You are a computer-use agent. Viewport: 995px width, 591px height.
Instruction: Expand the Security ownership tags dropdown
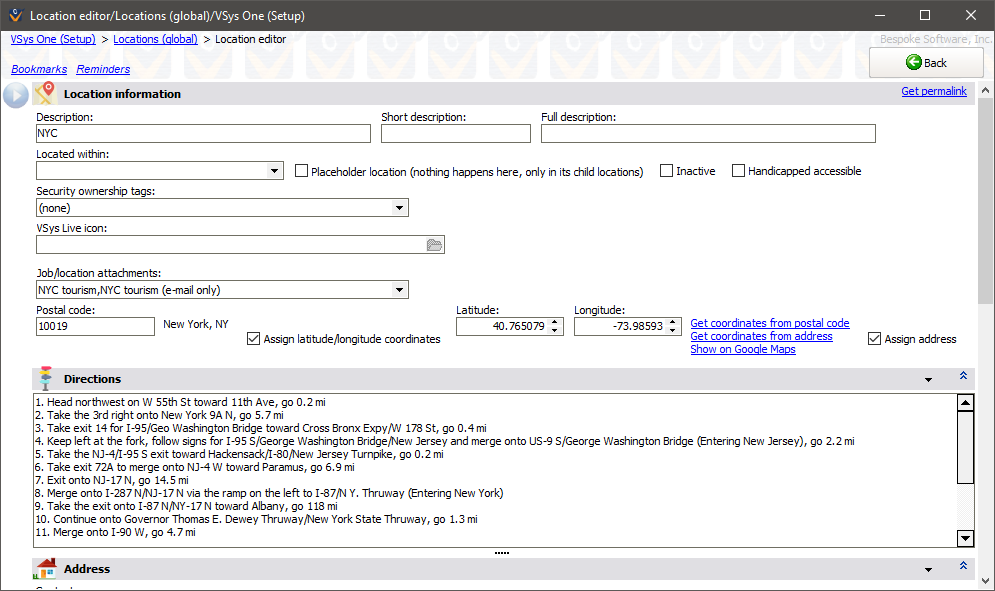pos(400,208)
